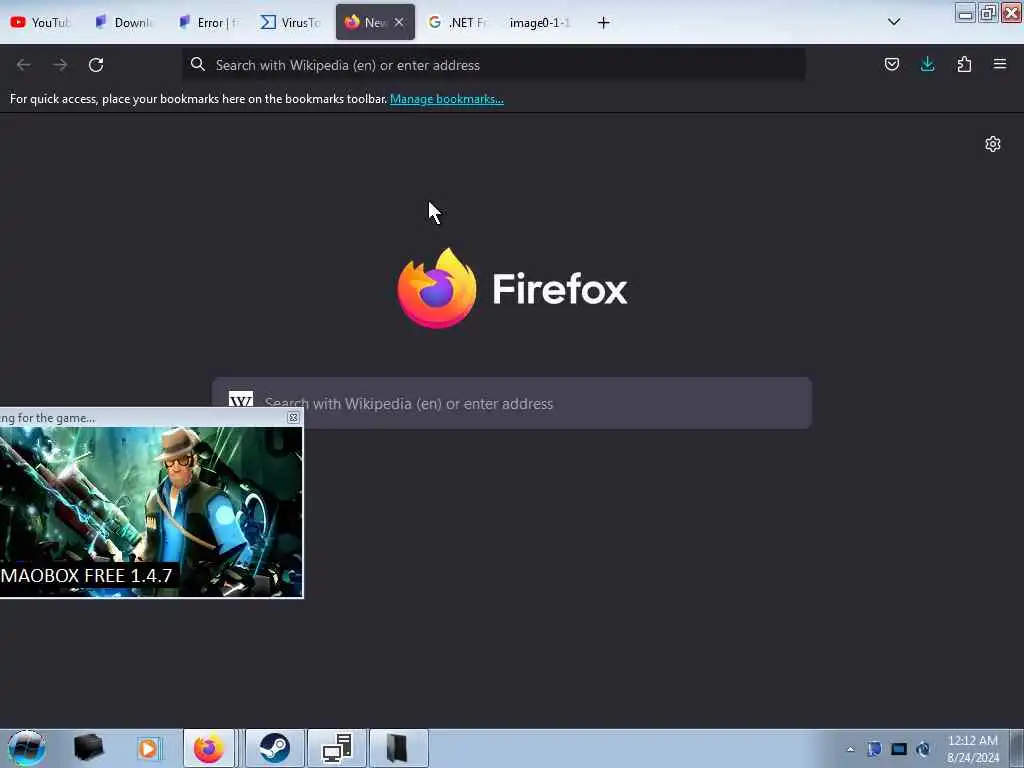This screenshot has height=768, width=1024.
Task: Click the MAOBOX FREE 1.4.7 splash image
Action: (x=152, y=512)
